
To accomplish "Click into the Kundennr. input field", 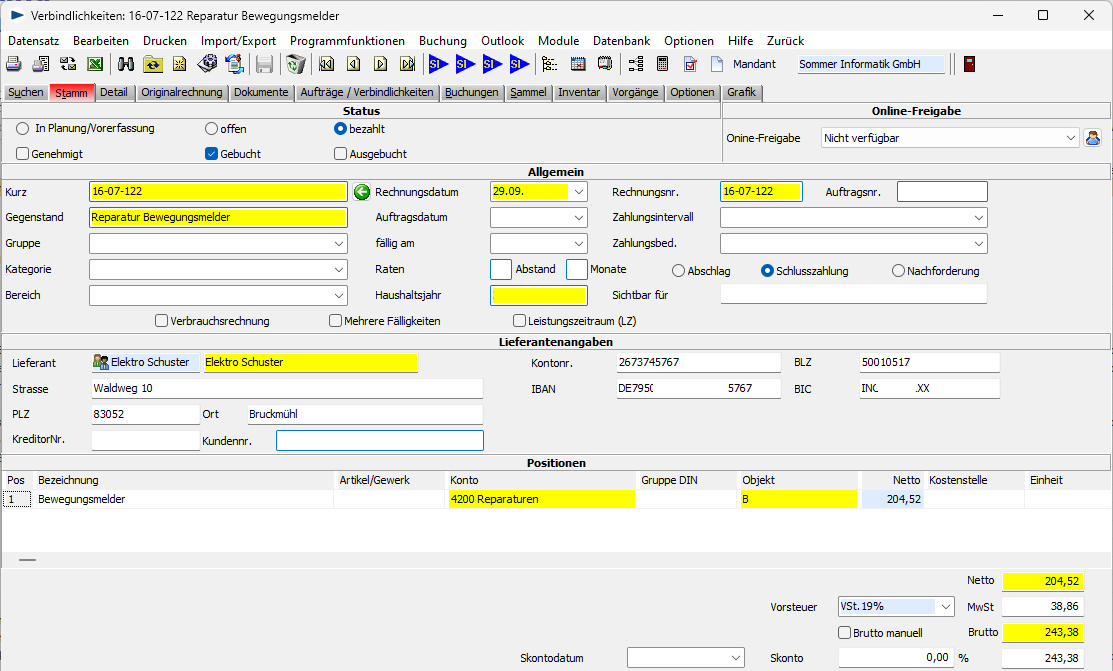I will (379, 441).
